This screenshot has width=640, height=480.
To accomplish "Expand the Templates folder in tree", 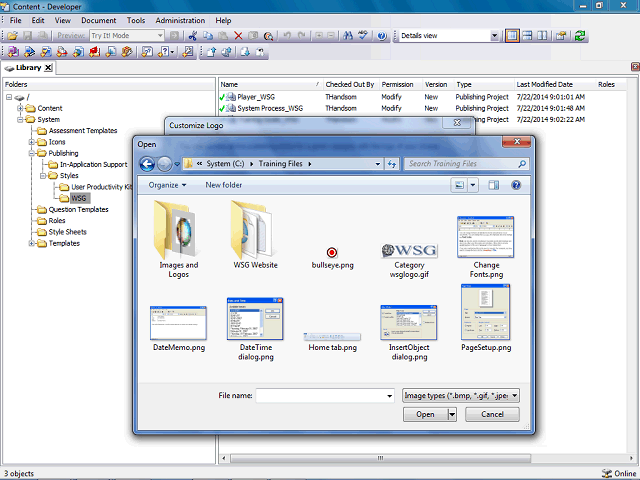I will (x=31, y=244).
